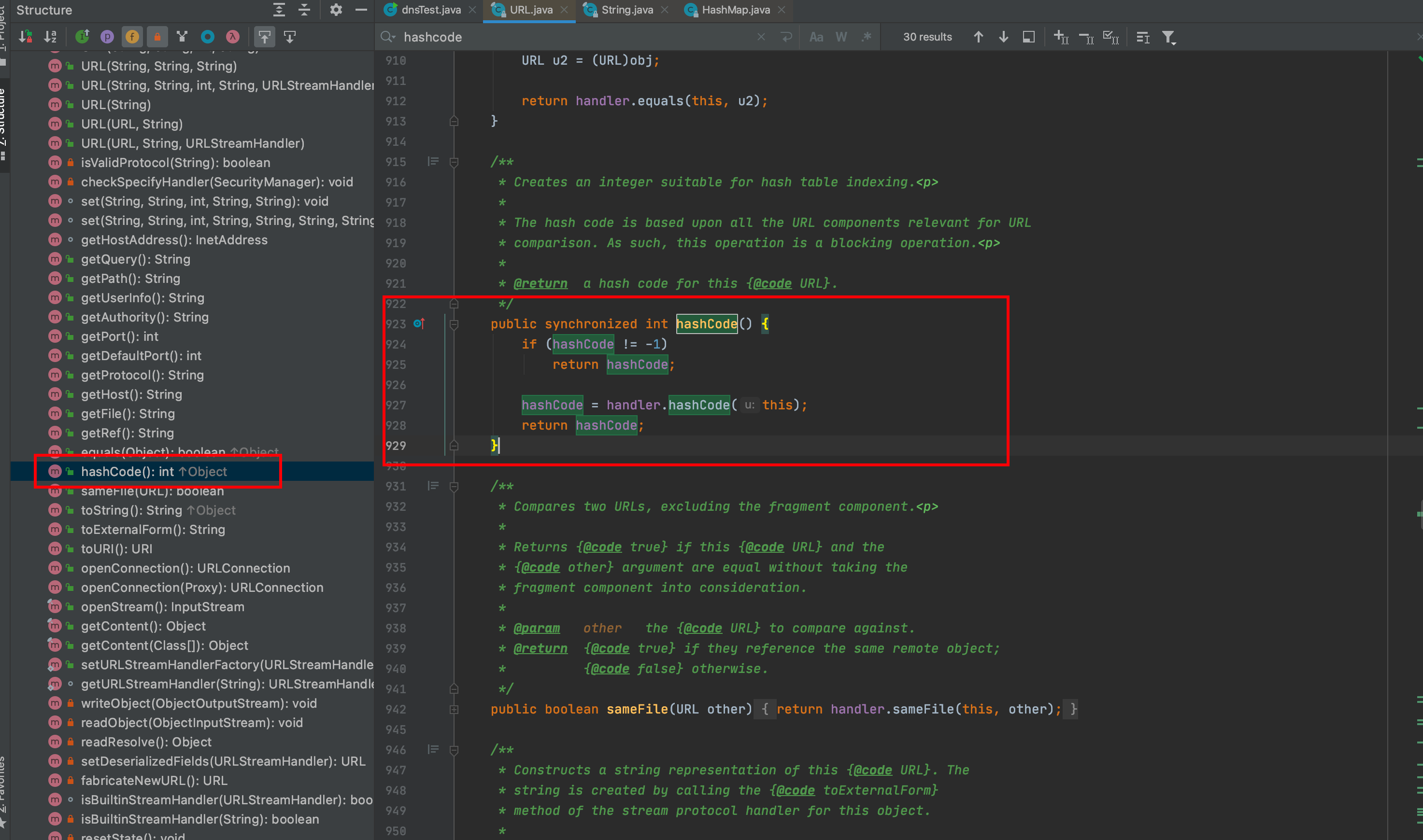Expand all nodes in Structure panel
1423x840 pixels.
click(x=279, y=10)
